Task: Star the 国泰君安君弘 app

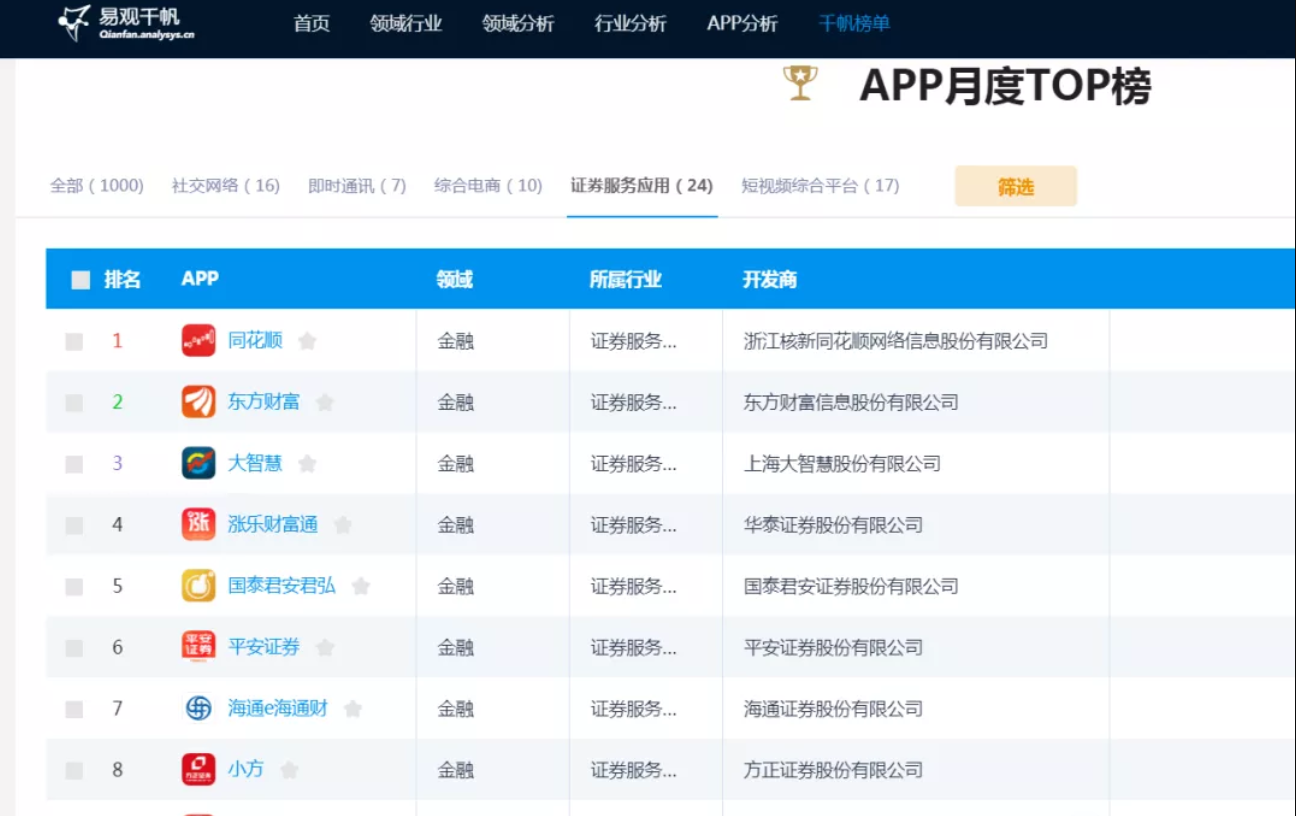Action: tap(361, 586)
